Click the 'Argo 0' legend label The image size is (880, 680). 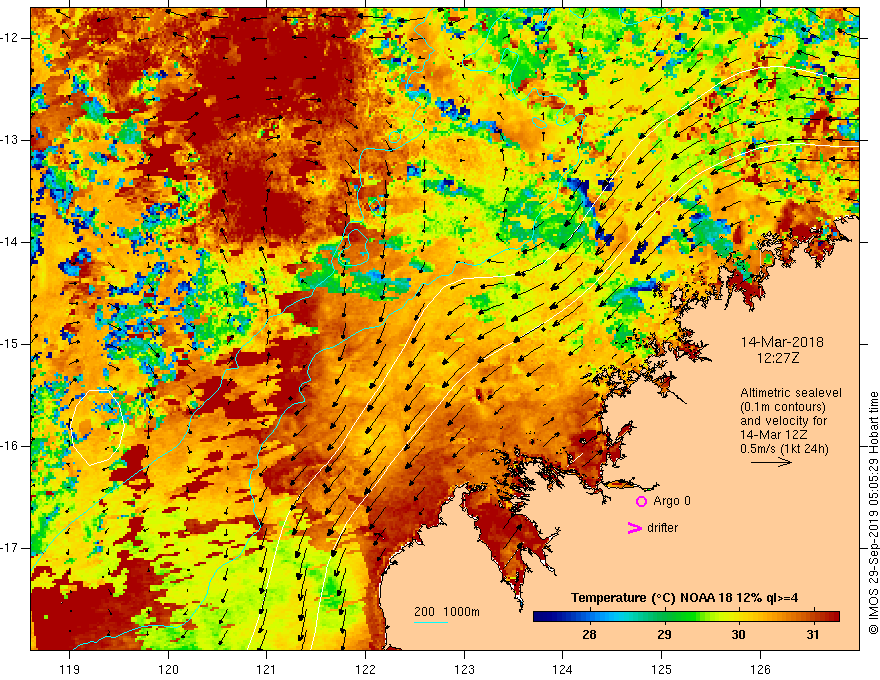coord(672,501)
